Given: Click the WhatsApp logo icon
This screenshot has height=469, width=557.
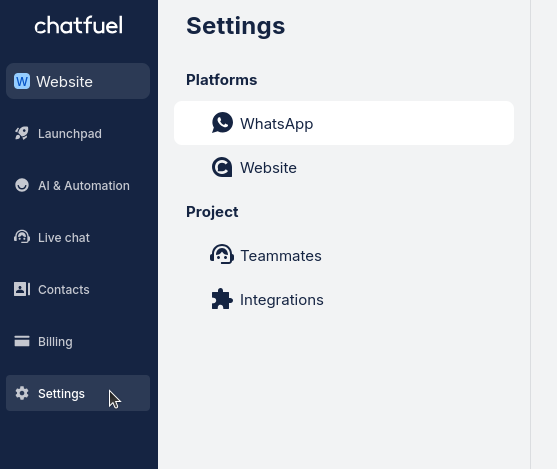Looking at the screenshot, I should (x=222, y=123).
